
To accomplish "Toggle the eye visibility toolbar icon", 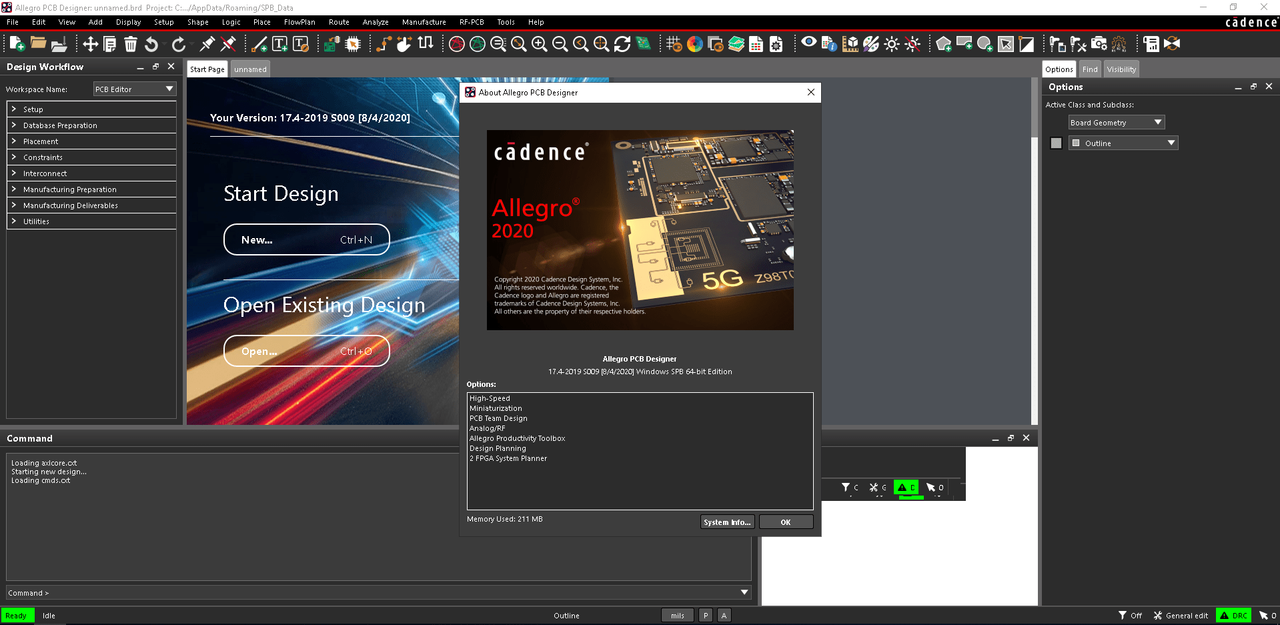I will [809, 44].
